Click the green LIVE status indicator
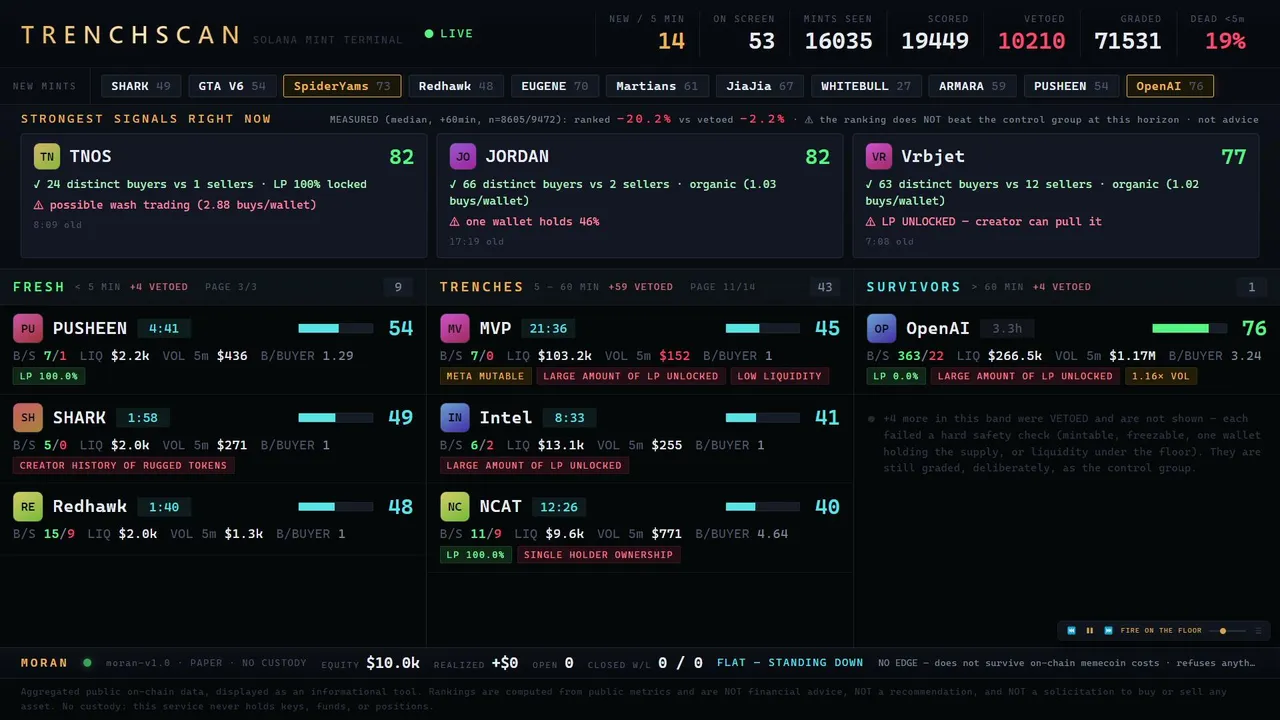 [x=449, y=34]
